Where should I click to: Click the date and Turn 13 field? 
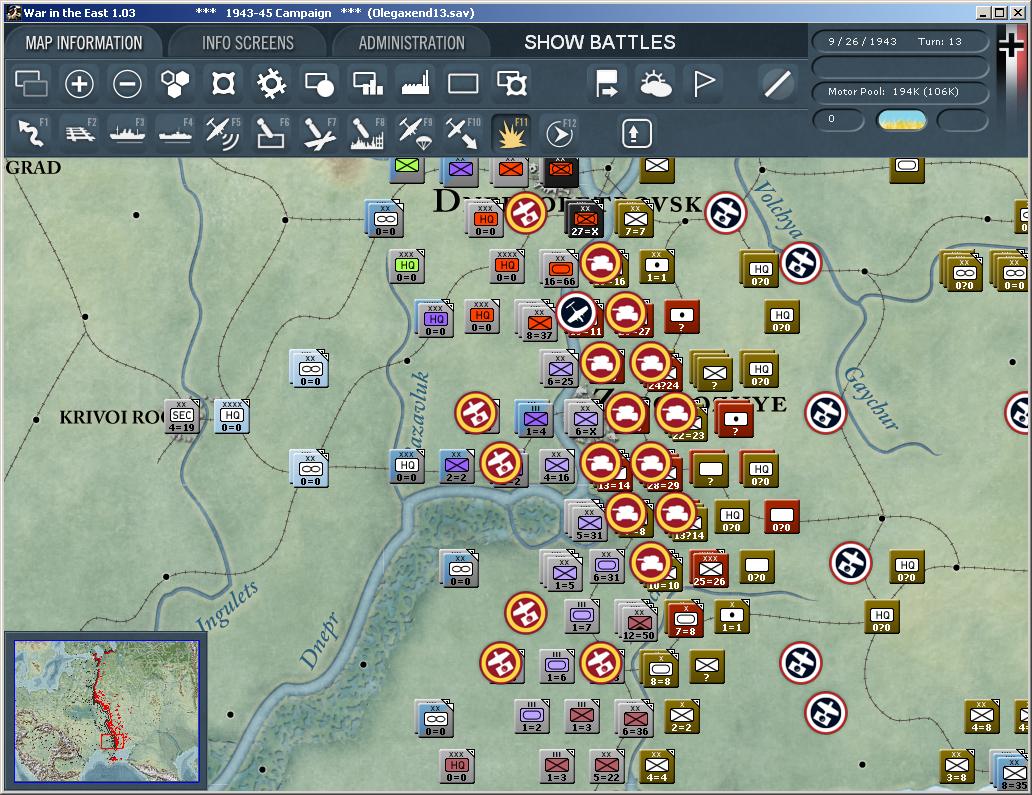(x=900, y=41)
